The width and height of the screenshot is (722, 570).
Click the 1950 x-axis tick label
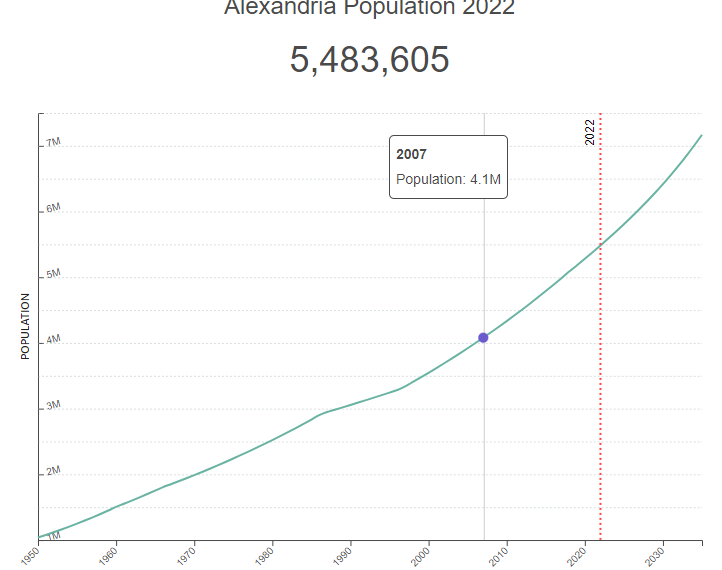pyautogui.click(x=31, y=555)
